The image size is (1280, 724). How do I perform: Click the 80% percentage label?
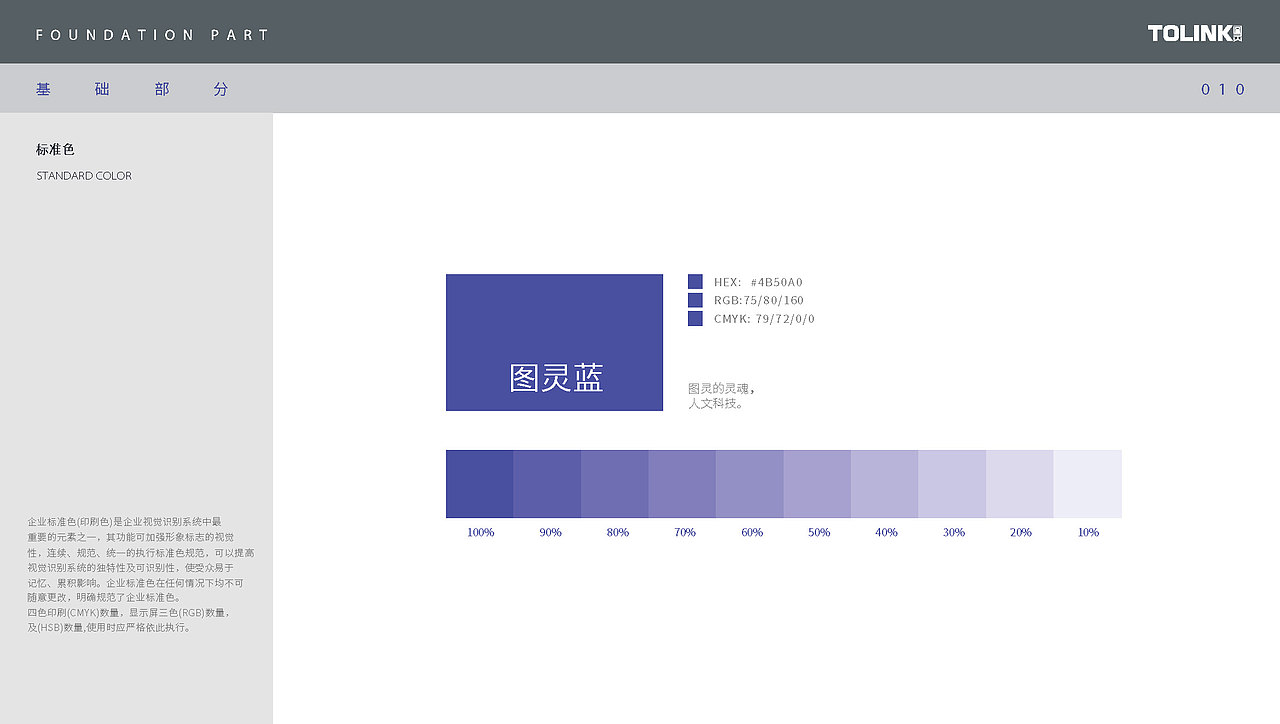618,532
